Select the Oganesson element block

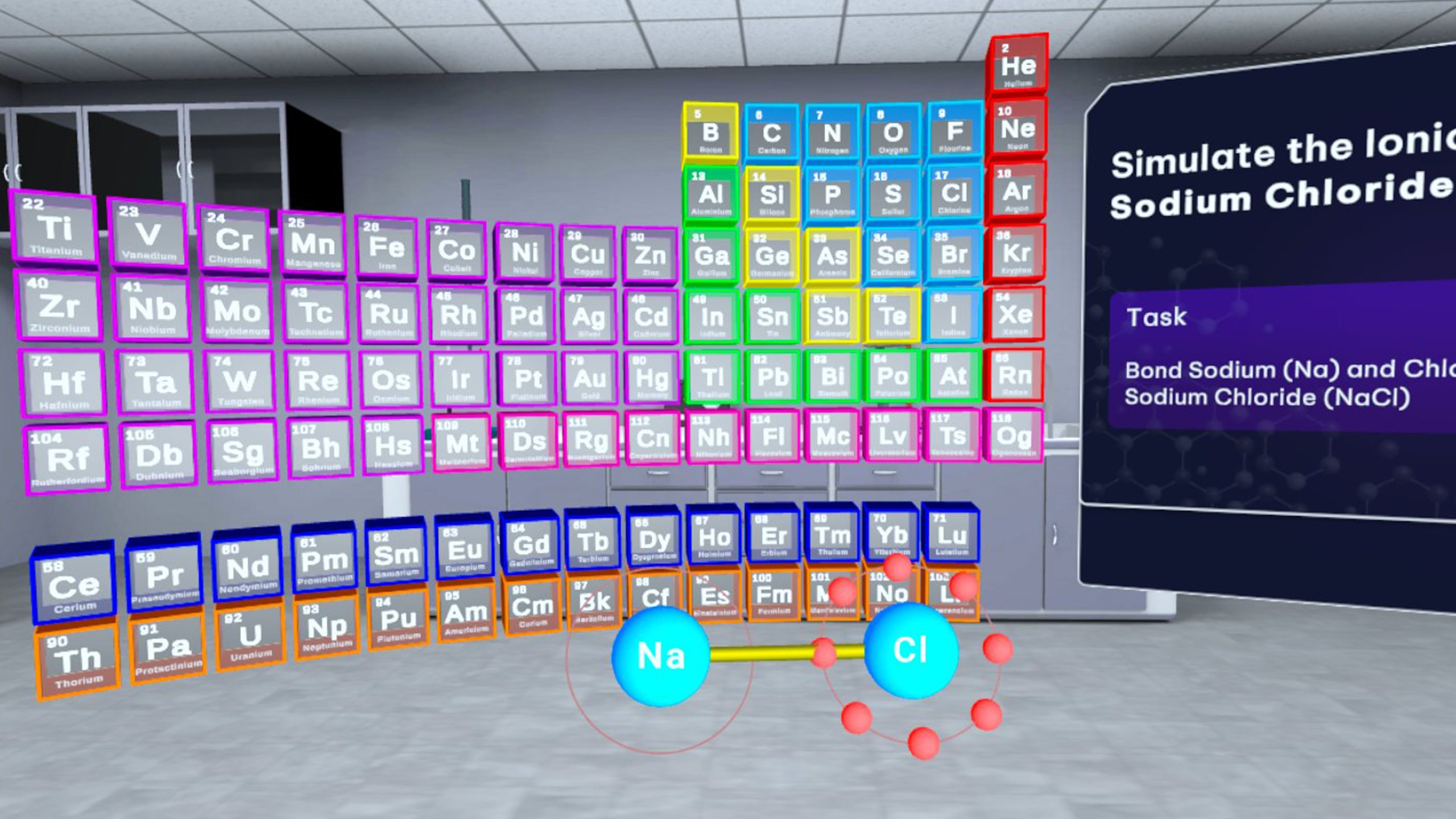pyautogui.click(x=1014, y=437)
